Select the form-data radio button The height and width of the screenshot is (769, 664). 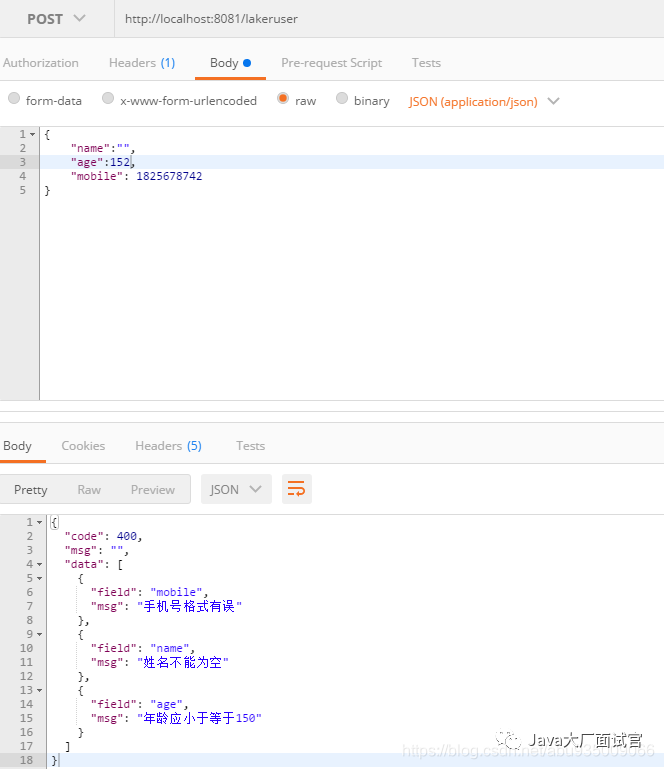pos(14,99)
